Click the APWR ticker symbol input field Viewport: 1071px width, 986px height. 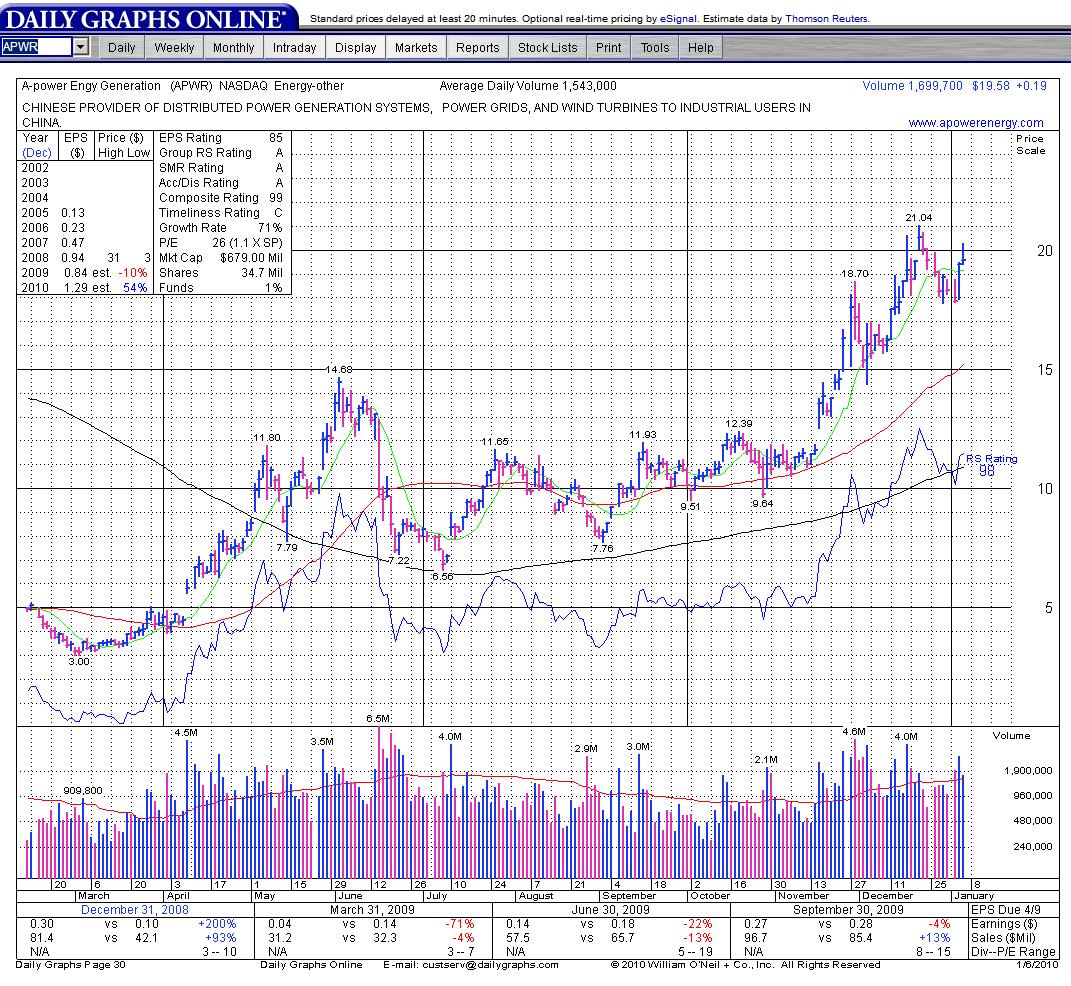point(36,47)
